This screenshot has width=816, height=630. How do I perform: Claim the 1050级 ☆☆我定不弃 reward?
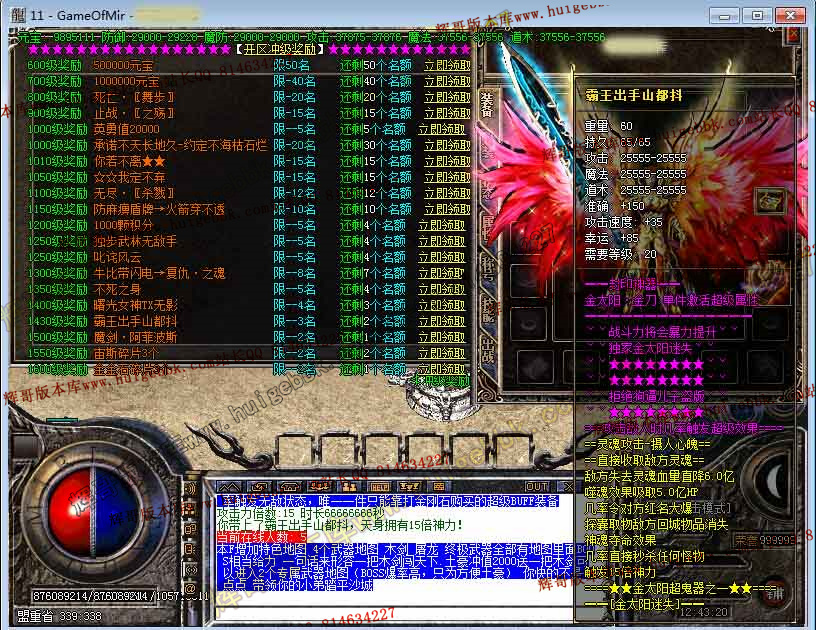coord(447,177)
